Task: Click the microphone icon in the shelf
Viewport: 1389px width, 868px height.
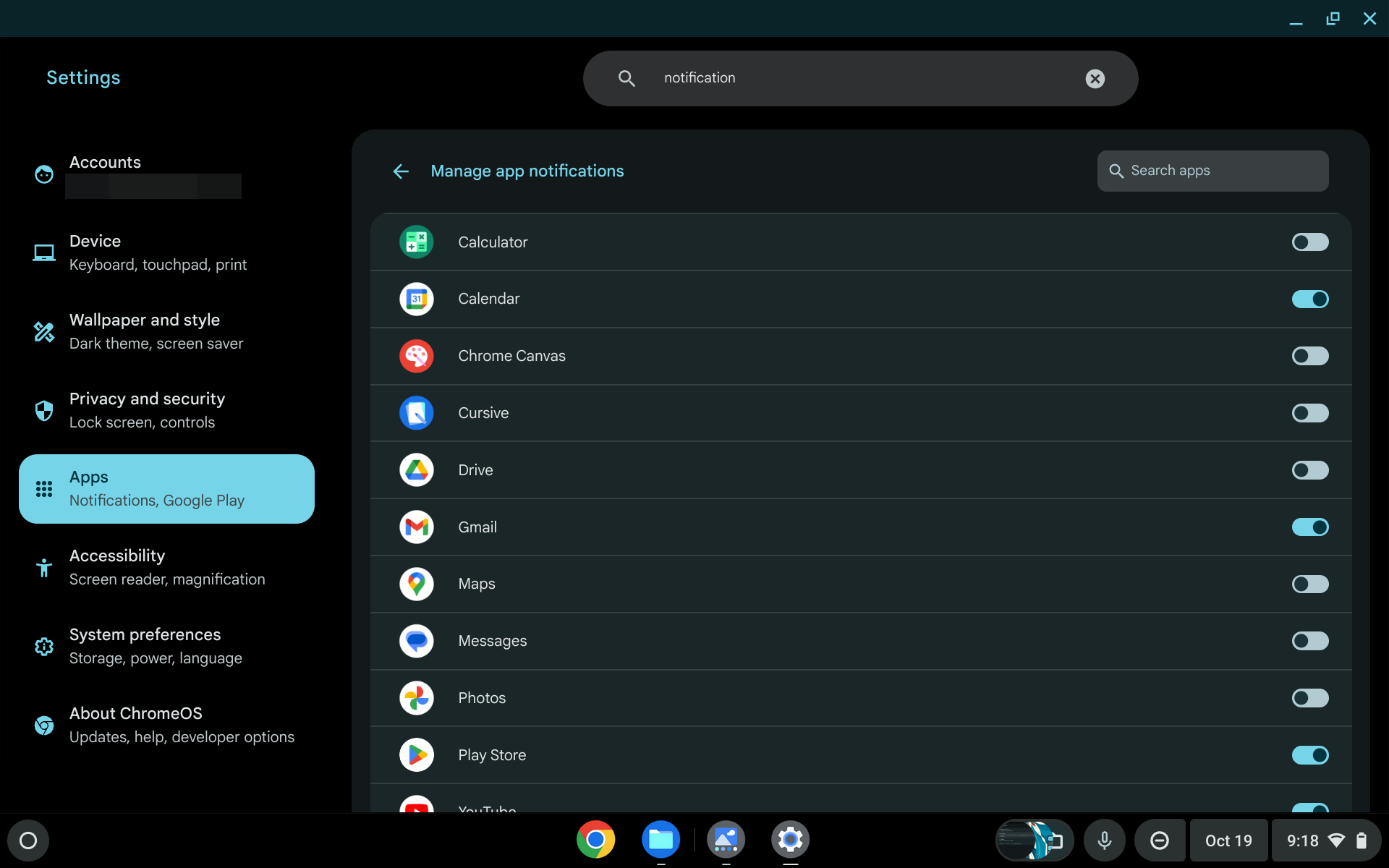Action: pyautogui.click(x=1104, y=841)
